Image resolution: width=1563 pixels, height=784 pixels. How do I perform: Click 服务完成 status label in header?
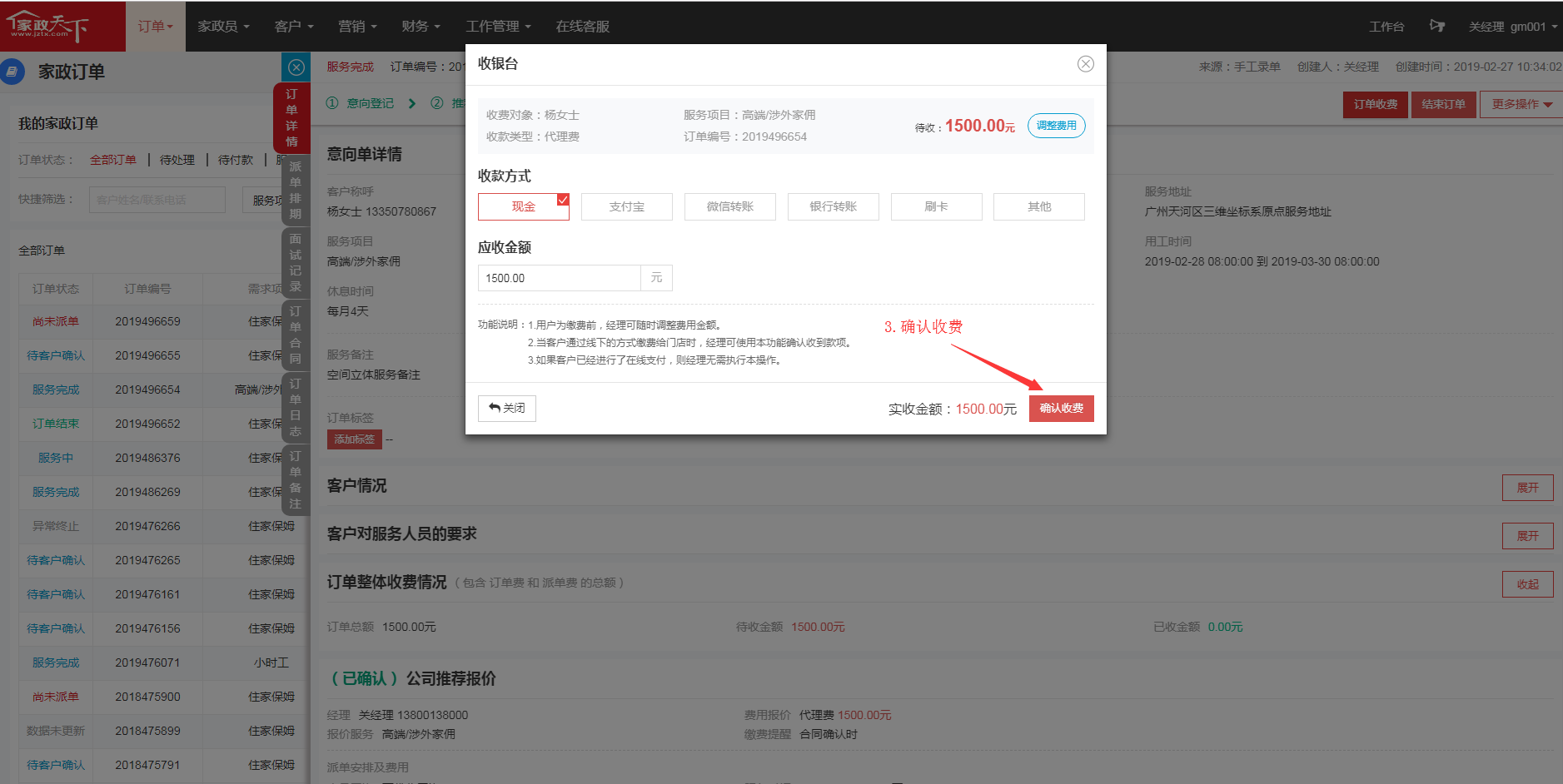pos(350,67)
